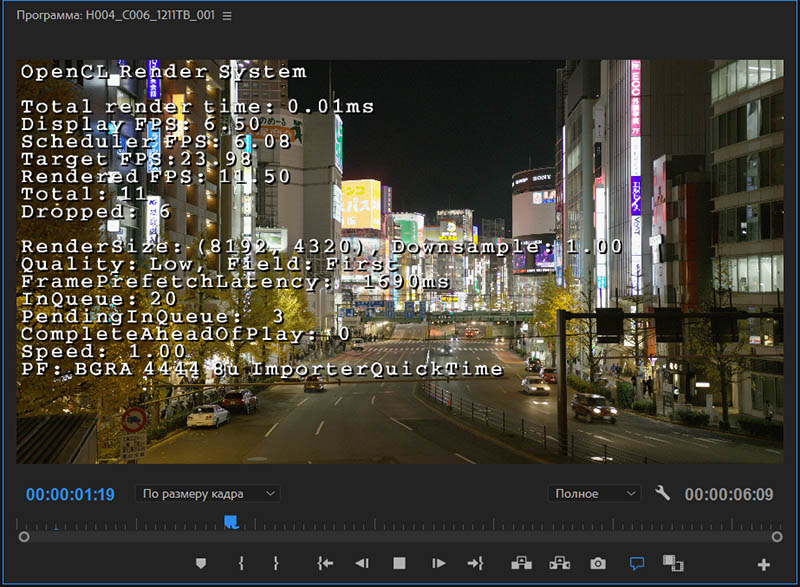Open settings with the wrench icon
800x587 pixels.
tap(662, 493)
